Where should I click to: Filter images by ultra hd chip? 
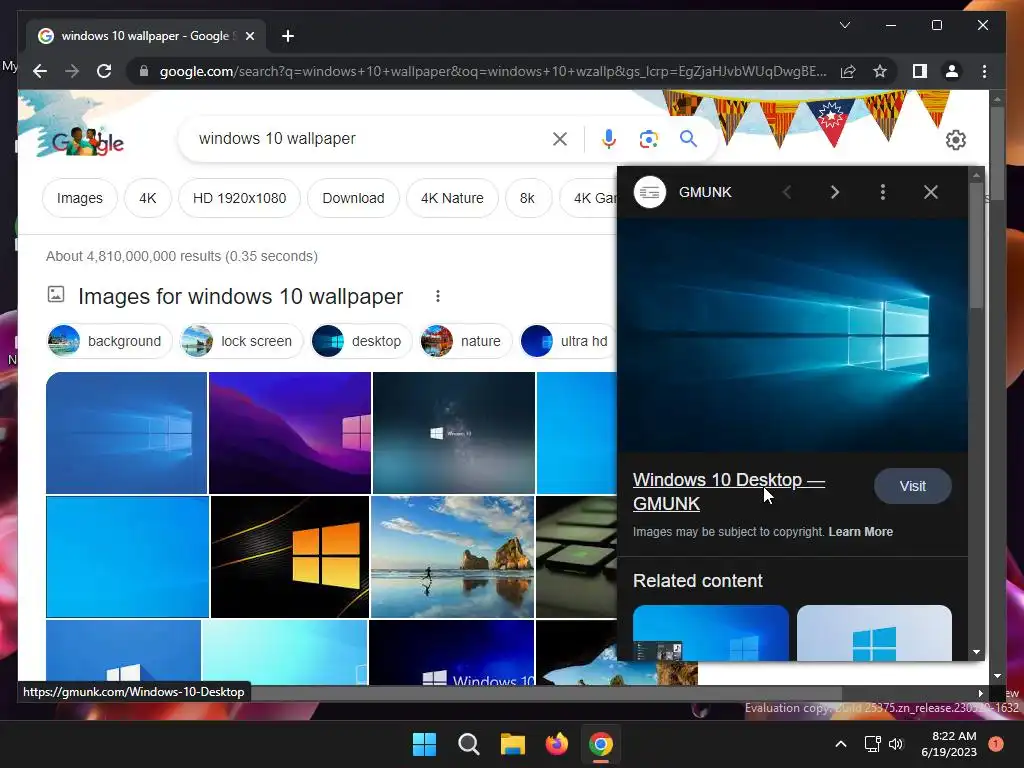tap(568, 341)
